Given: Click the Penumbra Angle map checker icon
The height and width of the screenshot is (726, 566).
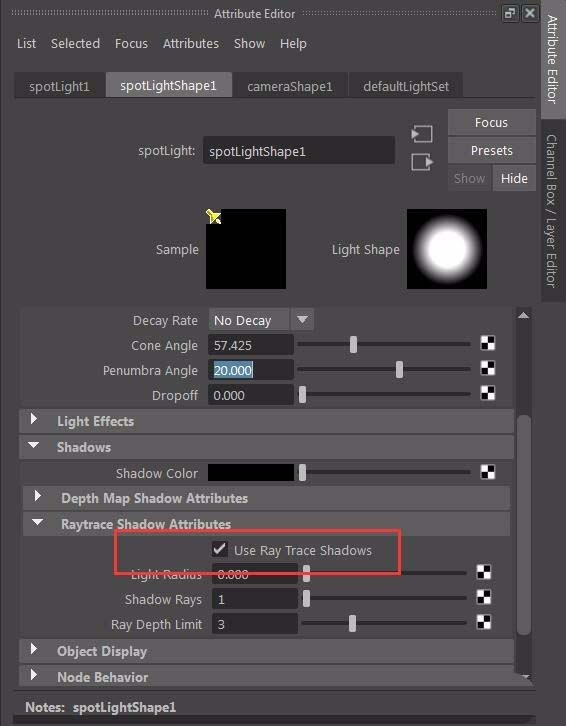Looking at the screenshot, I should point(488,368).
